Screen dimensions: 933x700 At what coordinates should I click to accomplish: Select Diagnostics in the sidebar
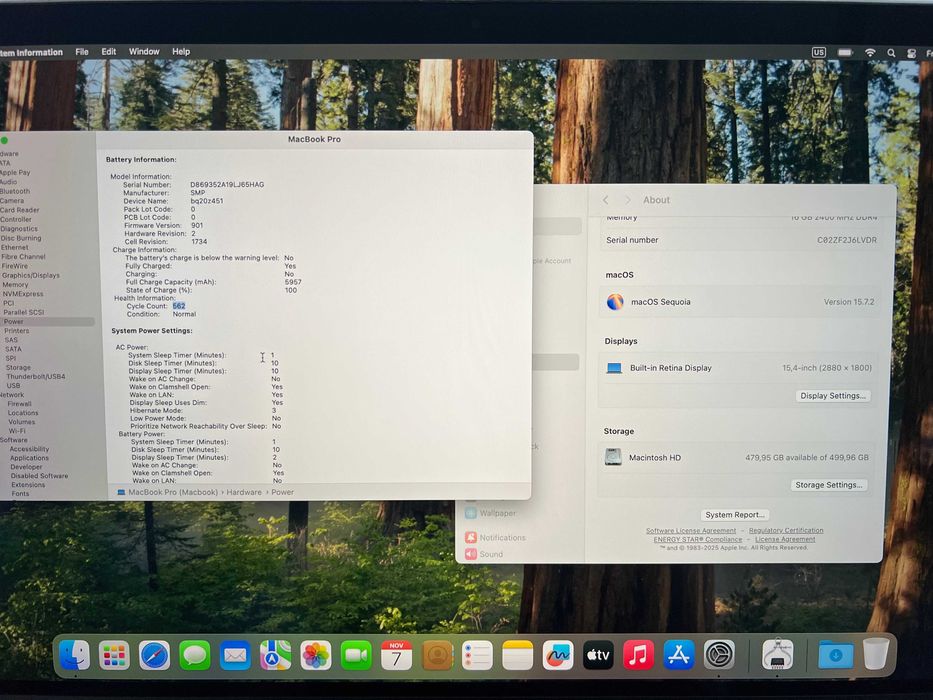pos(19,229)
